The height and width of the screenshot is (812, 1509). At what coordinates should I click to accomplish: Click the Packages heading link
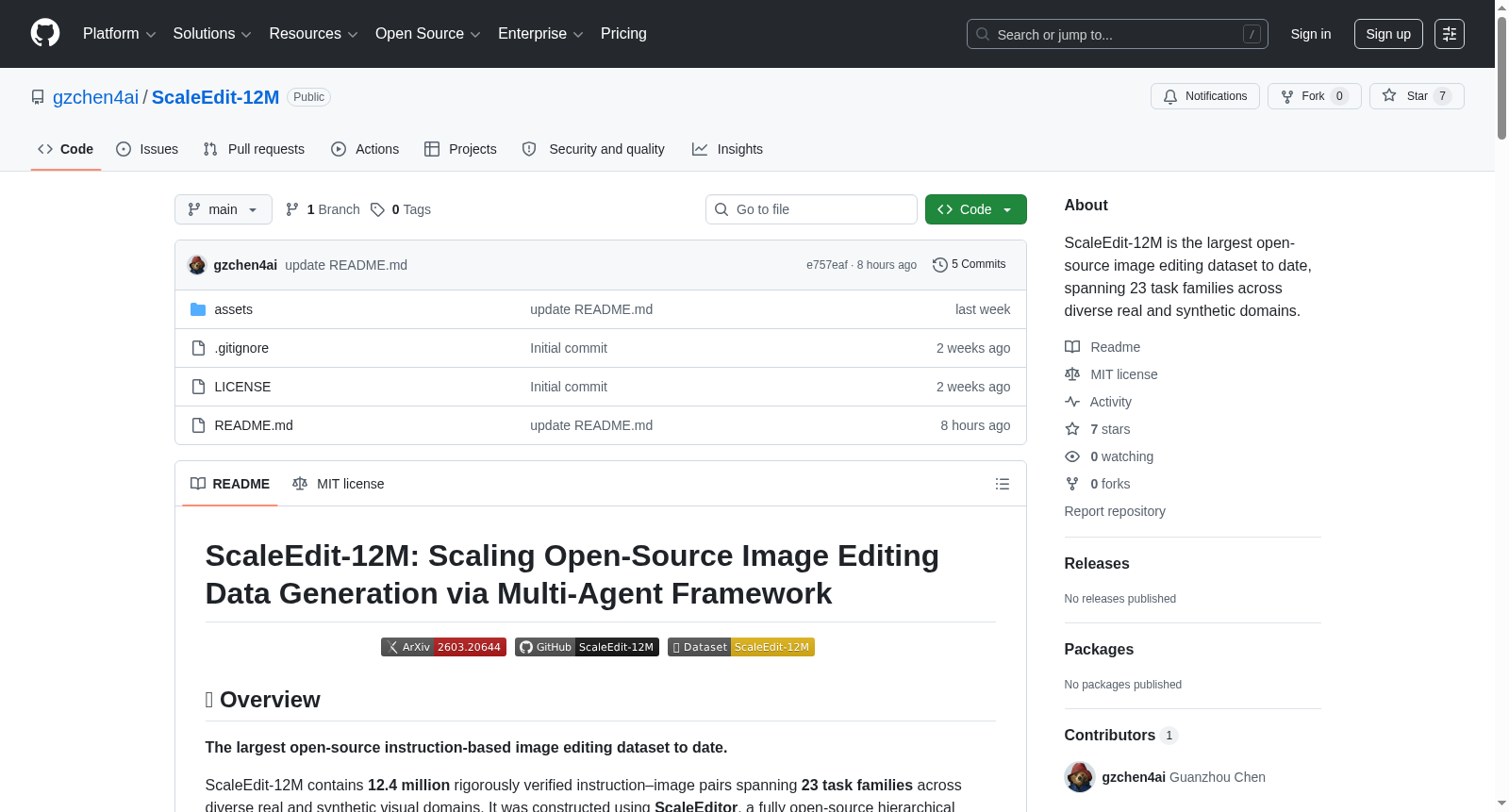point(1099,649)
